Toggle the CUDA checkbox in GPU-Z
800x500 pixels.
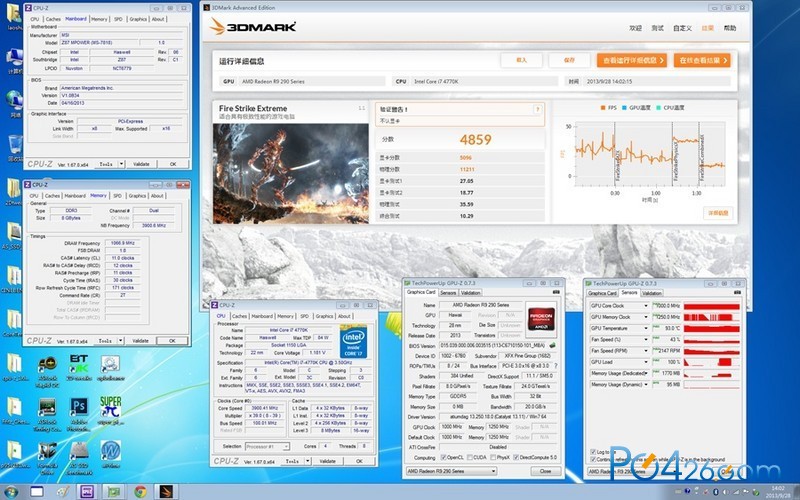pos(469,458)
